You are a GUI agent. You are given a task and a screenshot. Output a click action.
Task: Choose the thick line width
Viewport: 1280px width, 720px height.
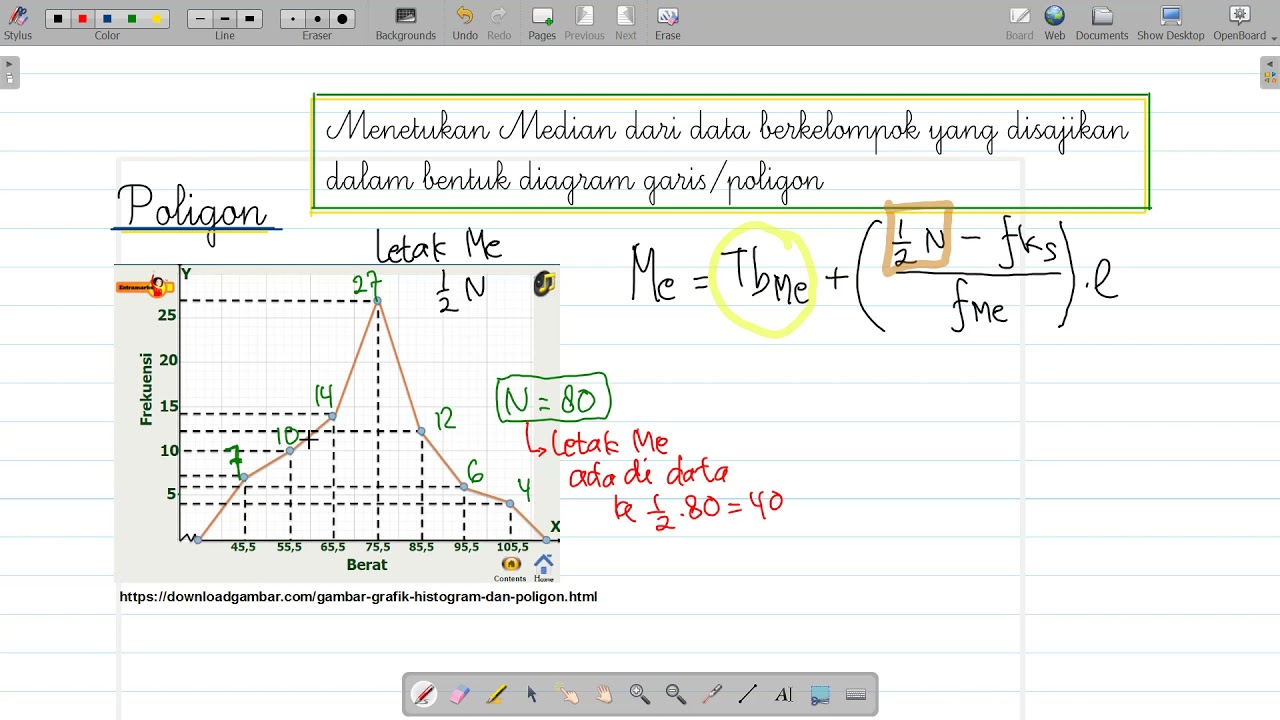coord(249,19)
